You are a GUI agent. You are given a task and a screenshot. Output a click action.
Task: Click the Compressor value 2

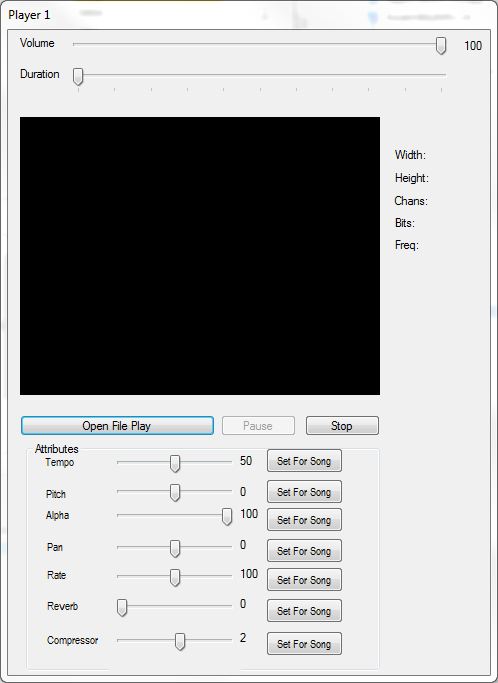pos(243,638)
